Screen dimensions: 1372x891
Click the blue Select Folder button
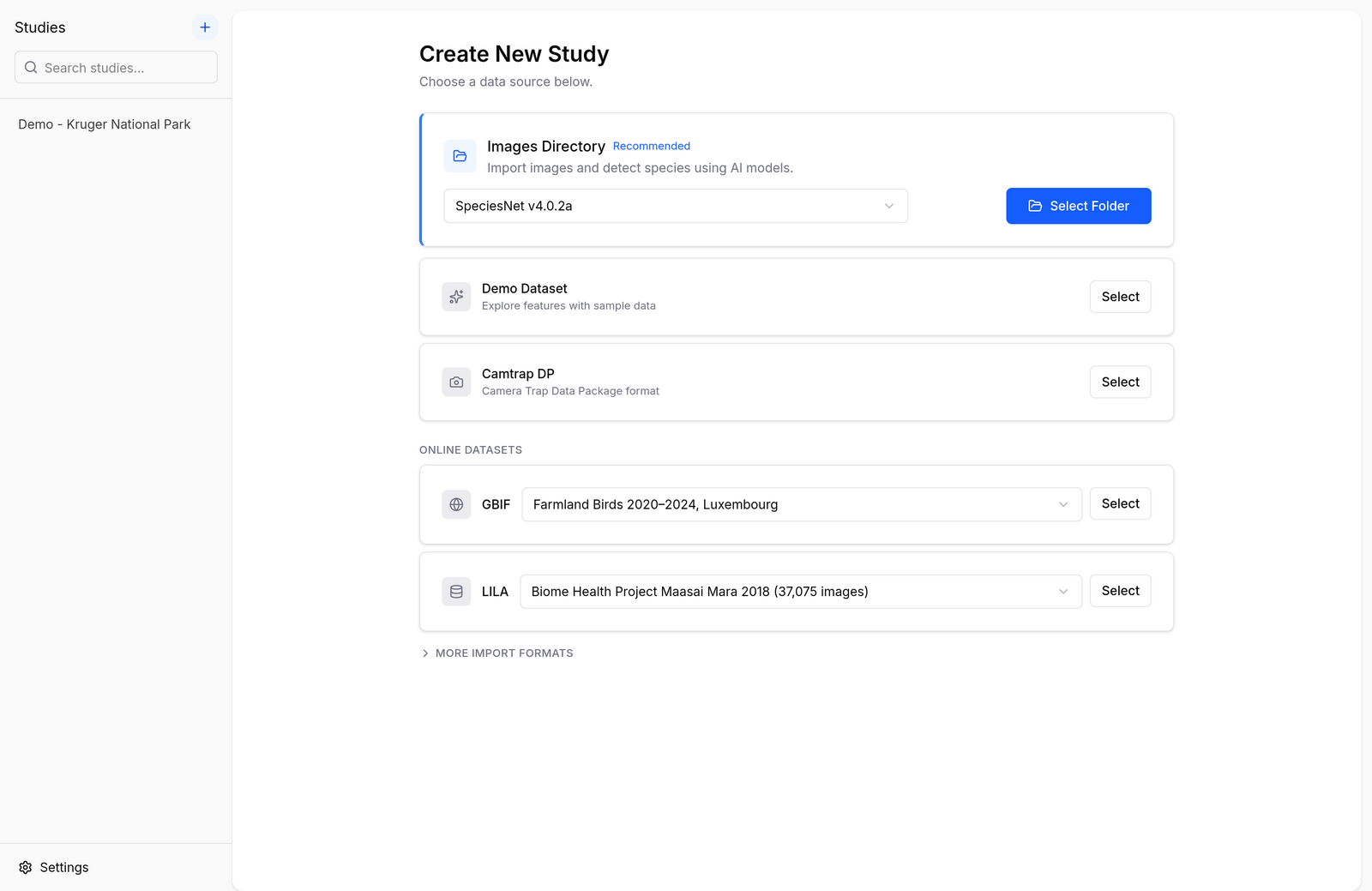click(x=1079, y=206)
